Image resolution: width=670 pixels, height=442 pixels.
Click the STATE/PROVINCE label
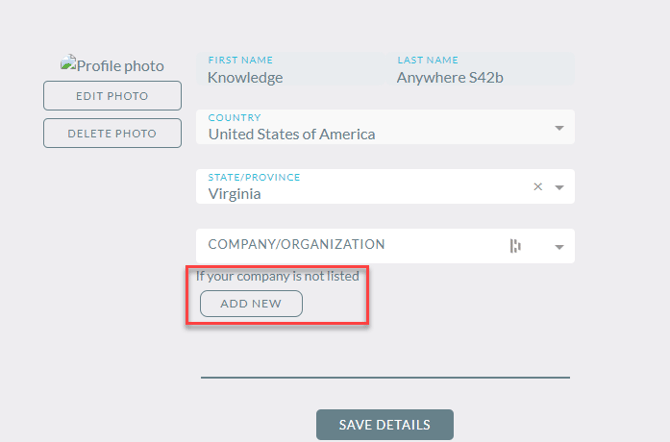[x=254, y=177]
